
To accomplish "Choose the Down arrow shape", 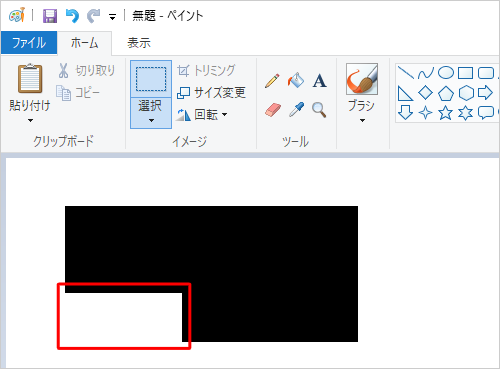I will [x=405, y=113].
